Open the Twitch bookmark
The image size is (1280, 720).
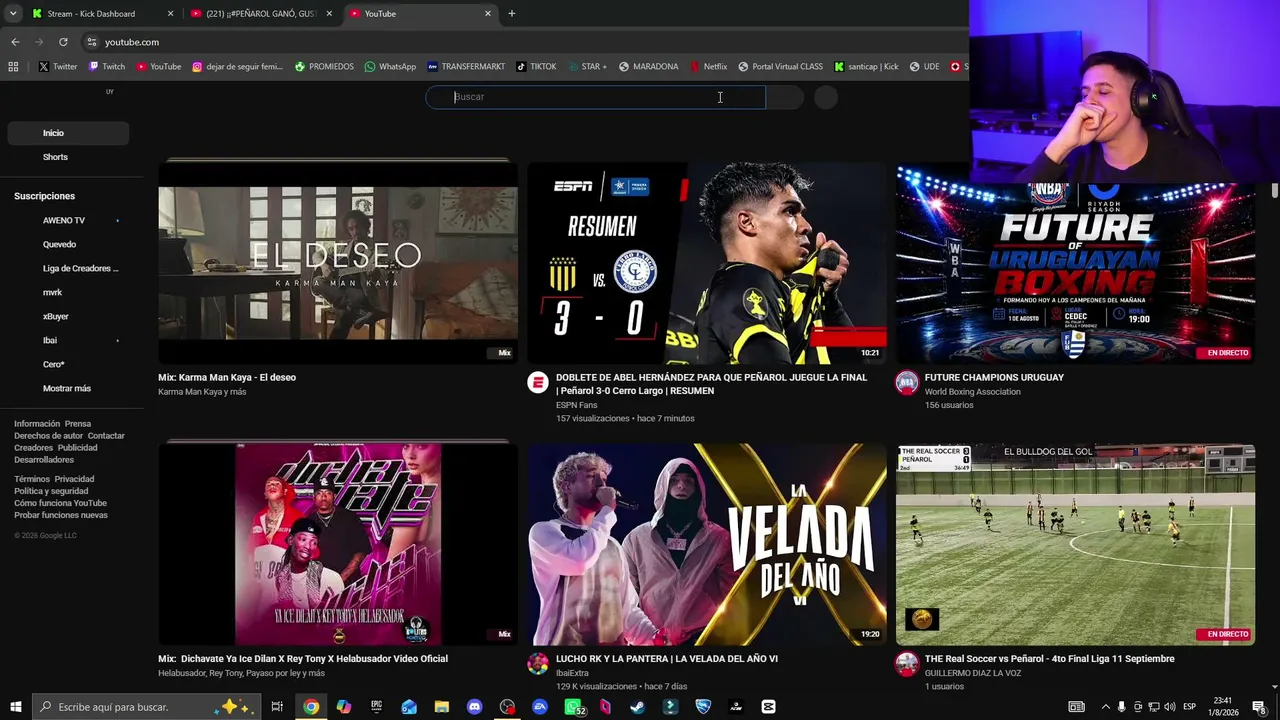tap(107, 67)
